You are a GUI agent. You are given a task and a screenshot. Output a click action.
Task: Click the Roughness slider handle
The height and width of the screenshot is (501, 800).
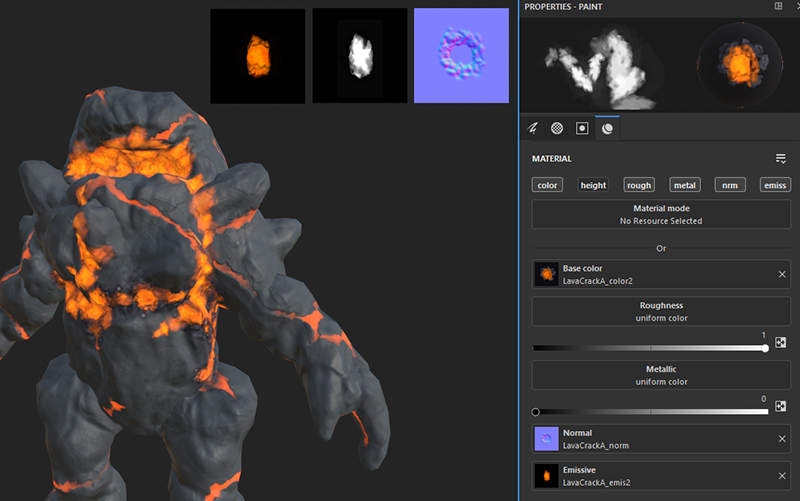pos(765,348)
